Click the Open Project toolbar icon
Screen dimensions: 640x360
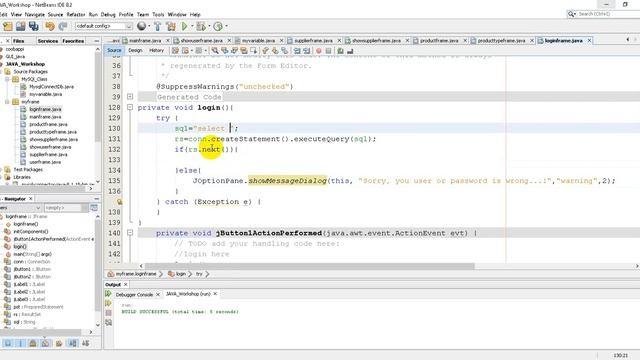20,26
